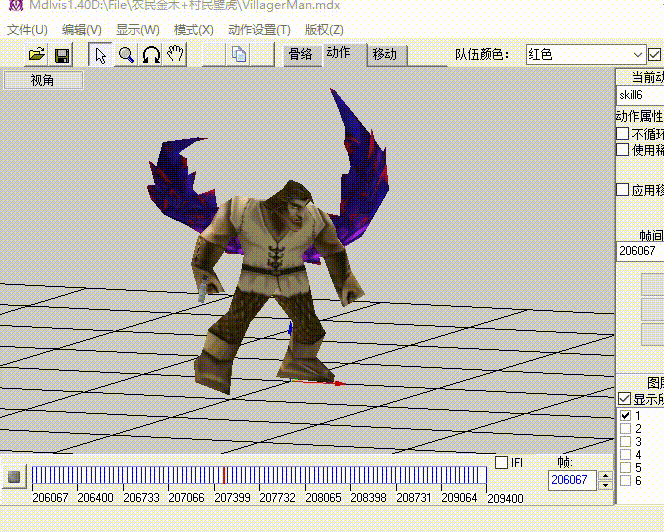Check layer 2 checkbox
Screen dimensions: 664x532
[625, 428]
